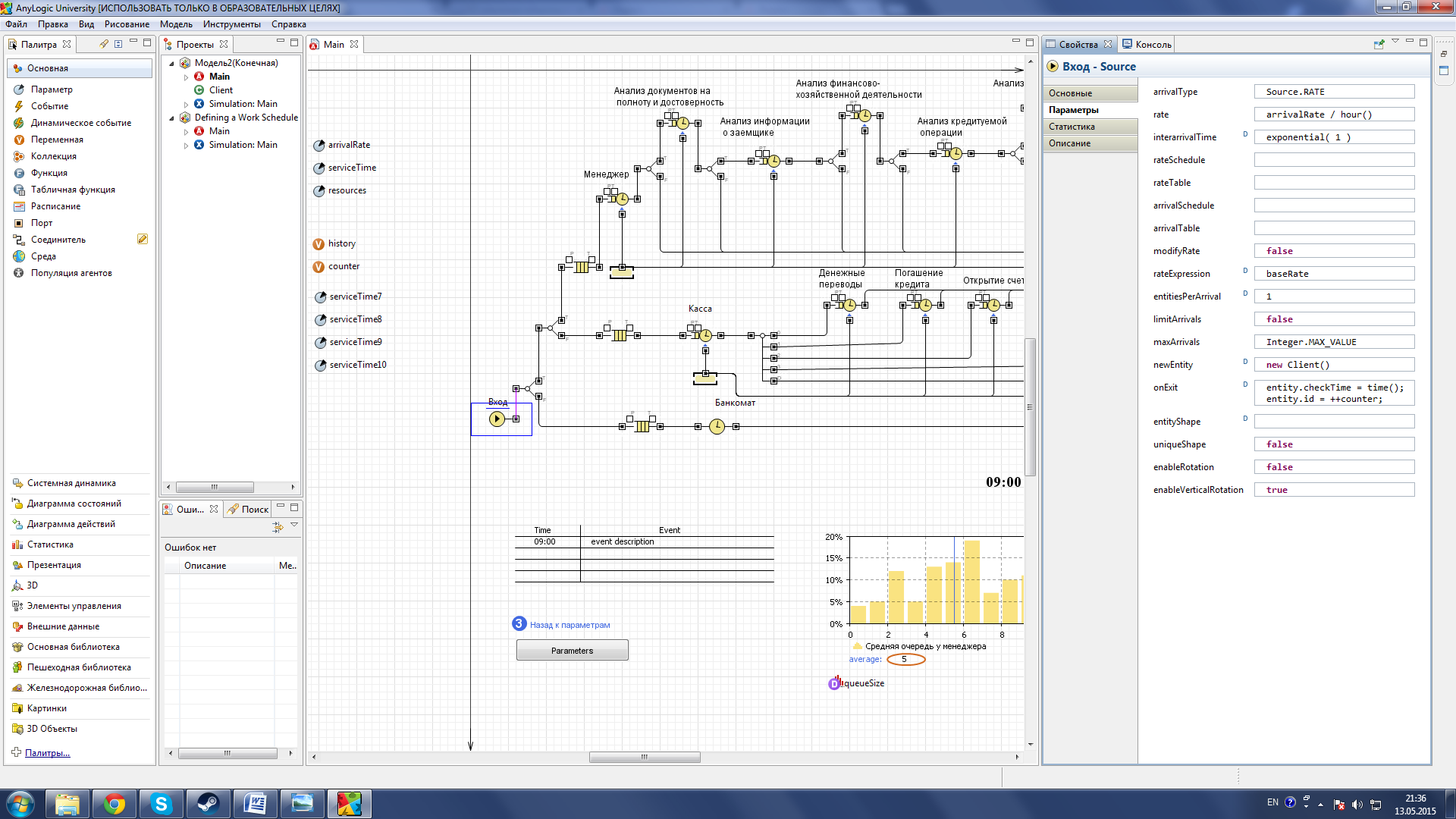The image size is (1456, 819).
Task: Select the Соединитель connector tool
Action: click(x=58, y=240)
